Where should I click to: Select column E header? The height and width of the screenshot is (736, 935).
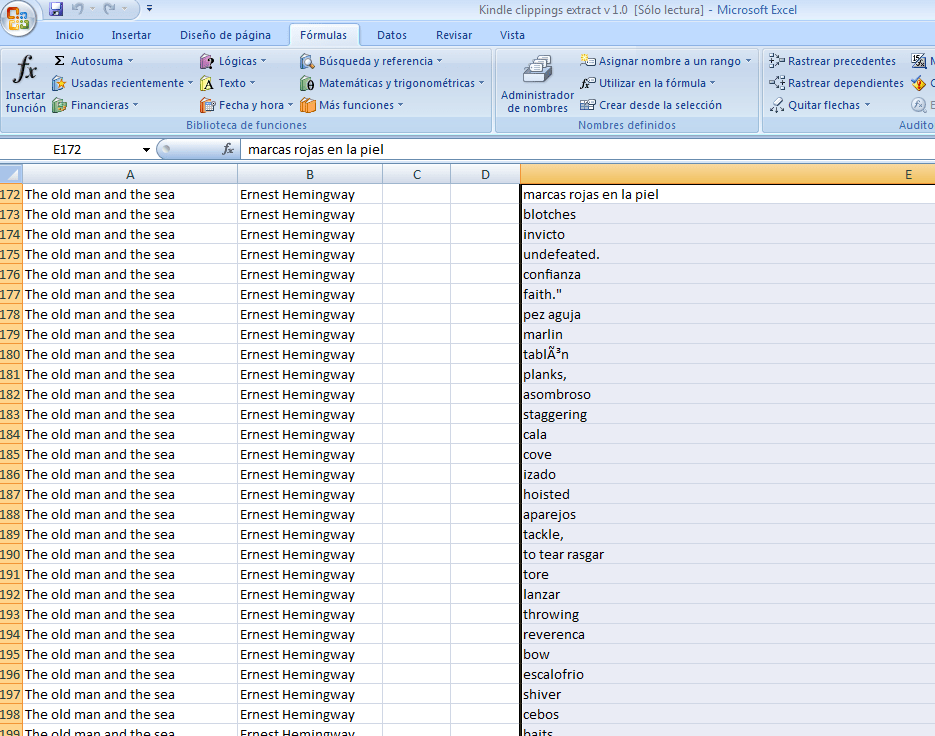727,175
